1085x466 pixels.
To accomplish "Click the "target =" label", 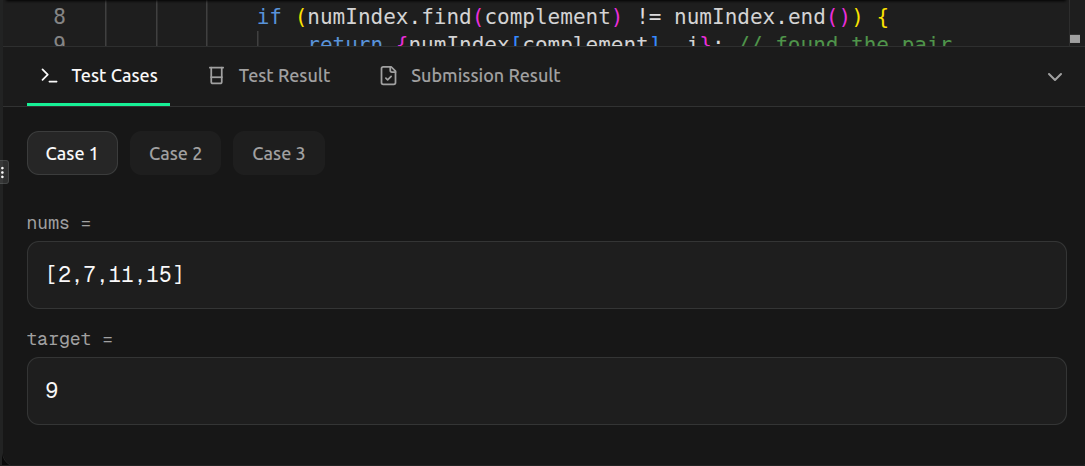I will click(x=69, y=339).
